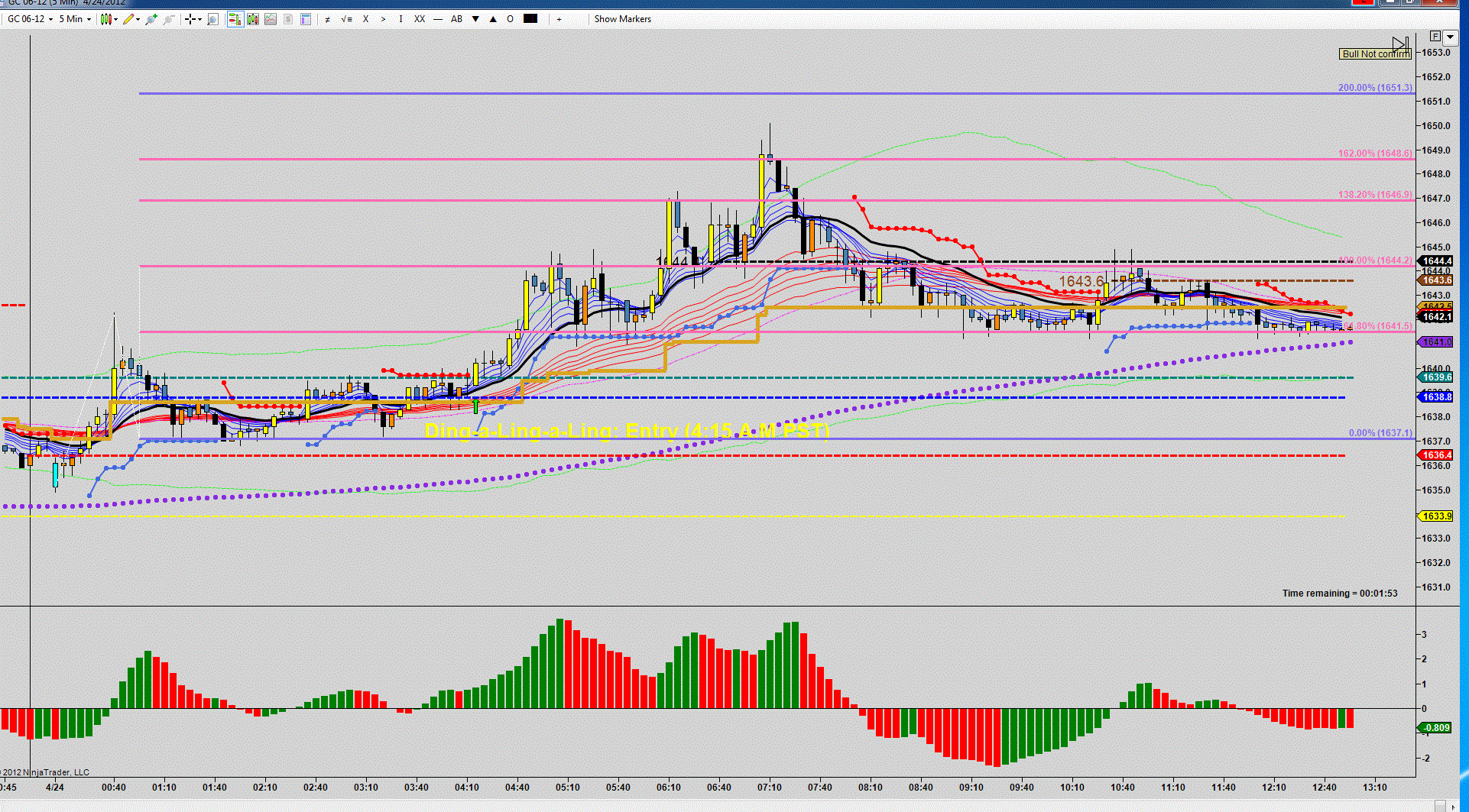Toggle the F fixed scale box
Screen dimensions: 1469x812
pyautogui.click(x=1435, y=37)
